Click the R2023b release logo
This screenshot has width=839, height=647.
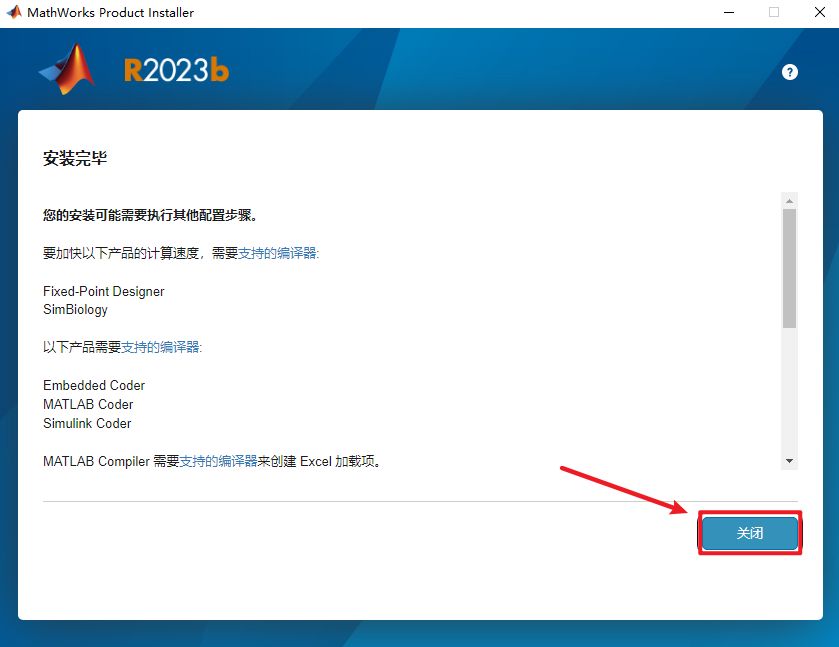point(176,70)
